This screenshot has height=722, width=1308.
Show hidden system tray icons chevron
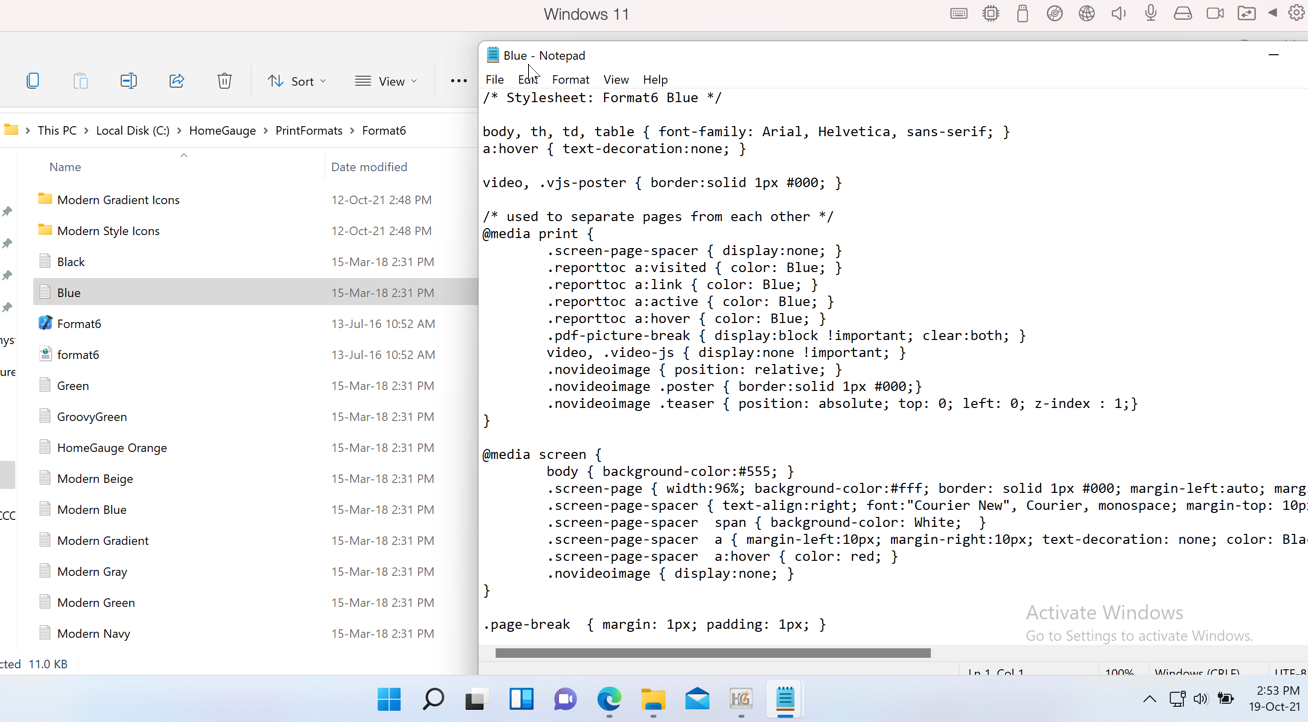tap(1149, 699)
